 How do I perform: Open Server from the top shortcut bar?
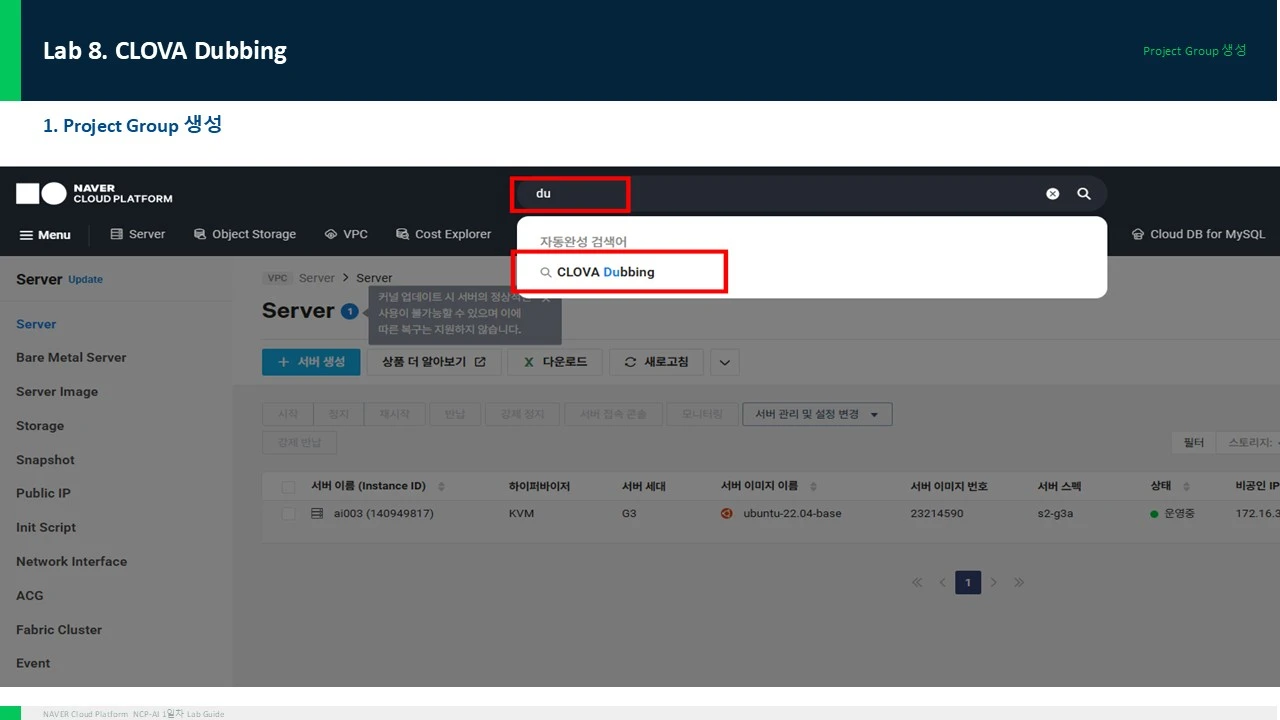pos(138,234)
